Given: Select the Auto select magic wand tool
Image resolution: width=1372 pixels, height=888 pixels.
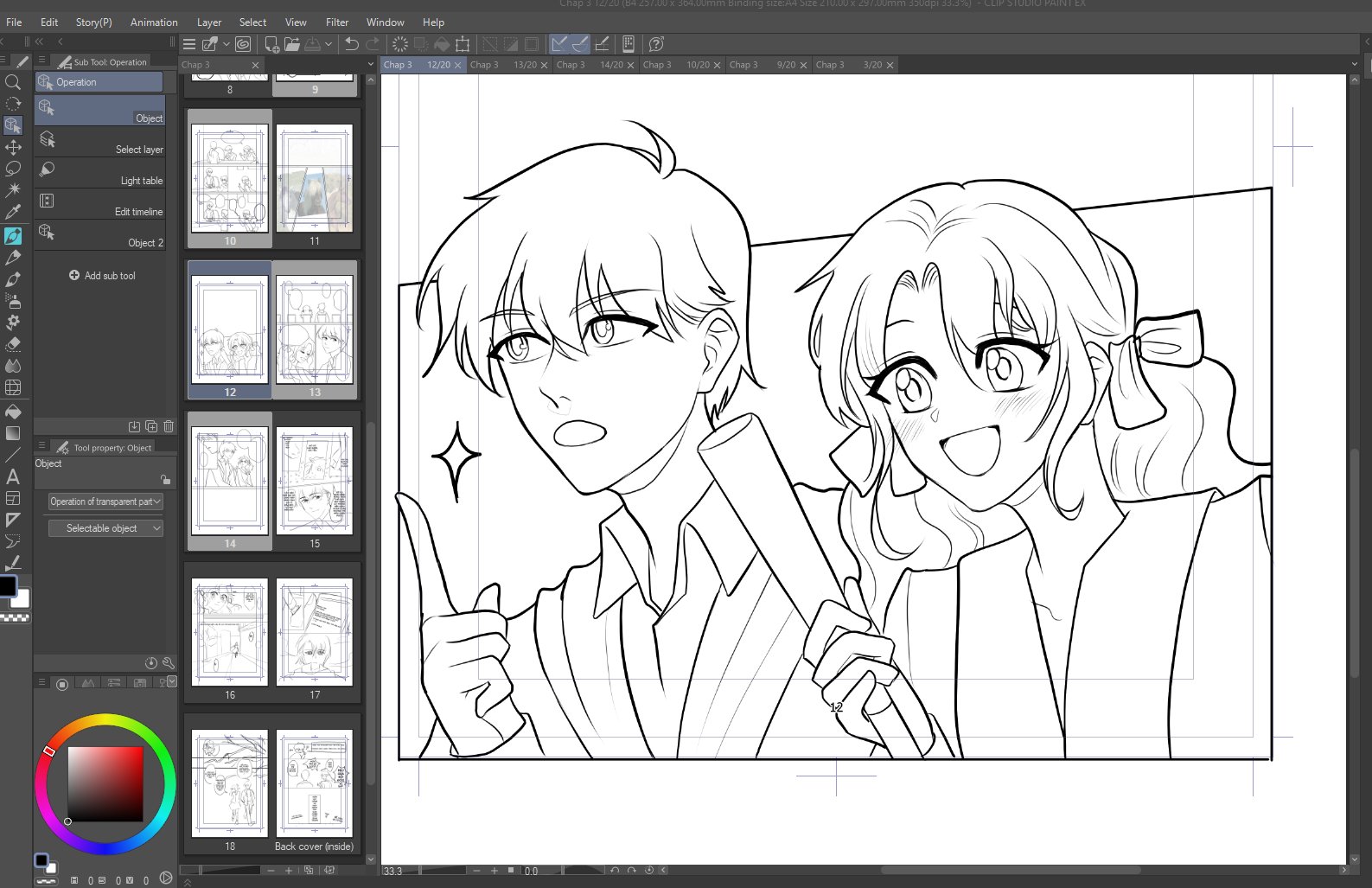Looking at the screenshot, I should tap(13, 189).
